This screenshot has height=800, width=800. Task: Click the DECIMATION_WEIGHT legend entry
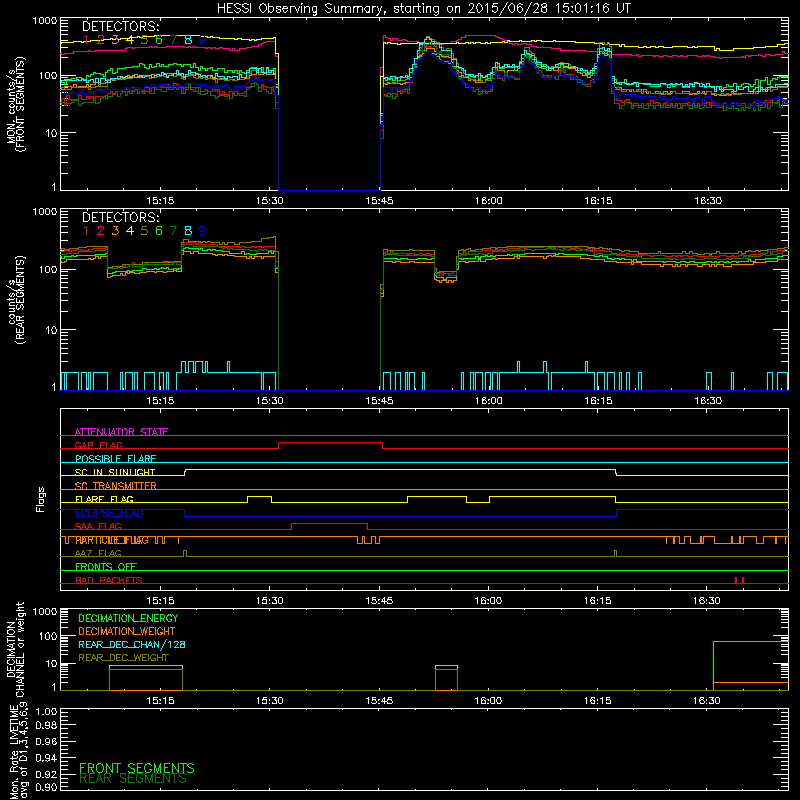coord(127,631)
